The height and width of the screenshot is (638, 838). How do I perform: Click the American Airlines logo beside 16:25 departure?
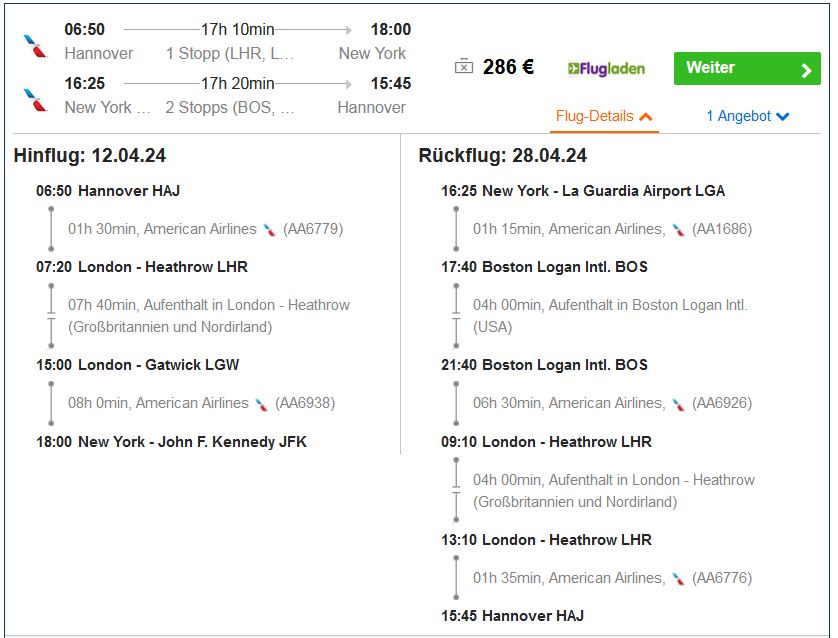(x=36, y=100)
